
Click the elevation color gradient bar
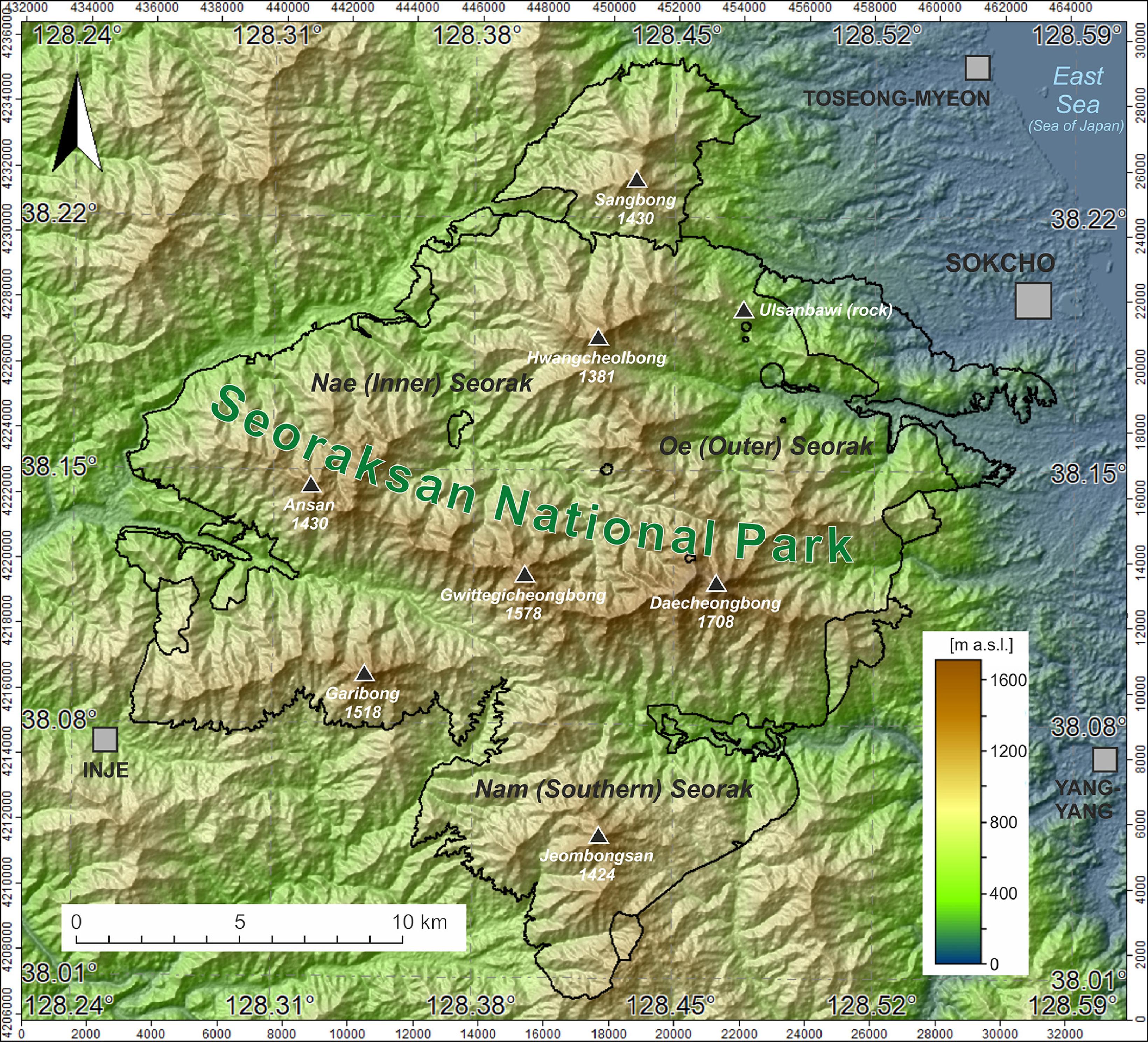[x=957, y=812]
